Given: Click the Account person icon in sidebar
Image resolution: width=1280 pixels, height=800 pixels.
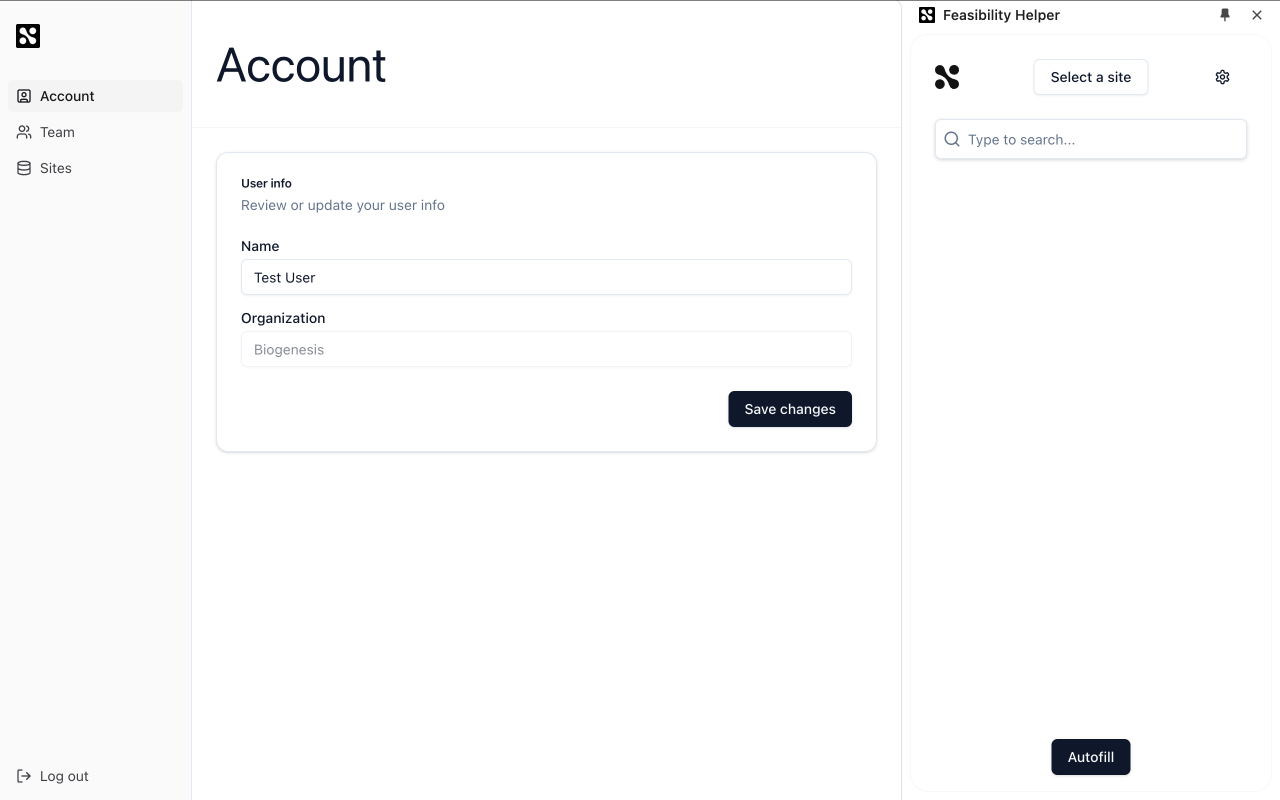Looking at the screenshot, I should [24, 96].
